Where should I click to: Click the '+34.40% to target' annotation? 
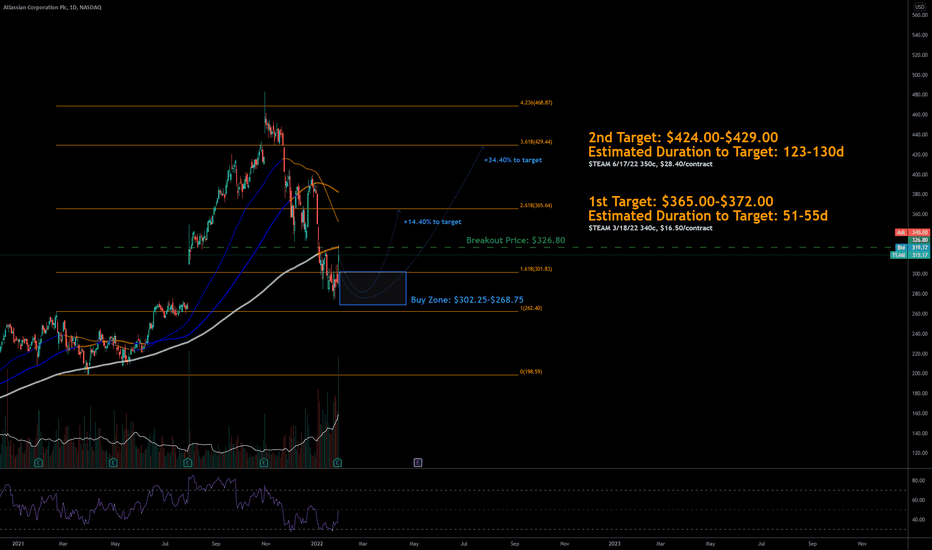pos(512,160)
